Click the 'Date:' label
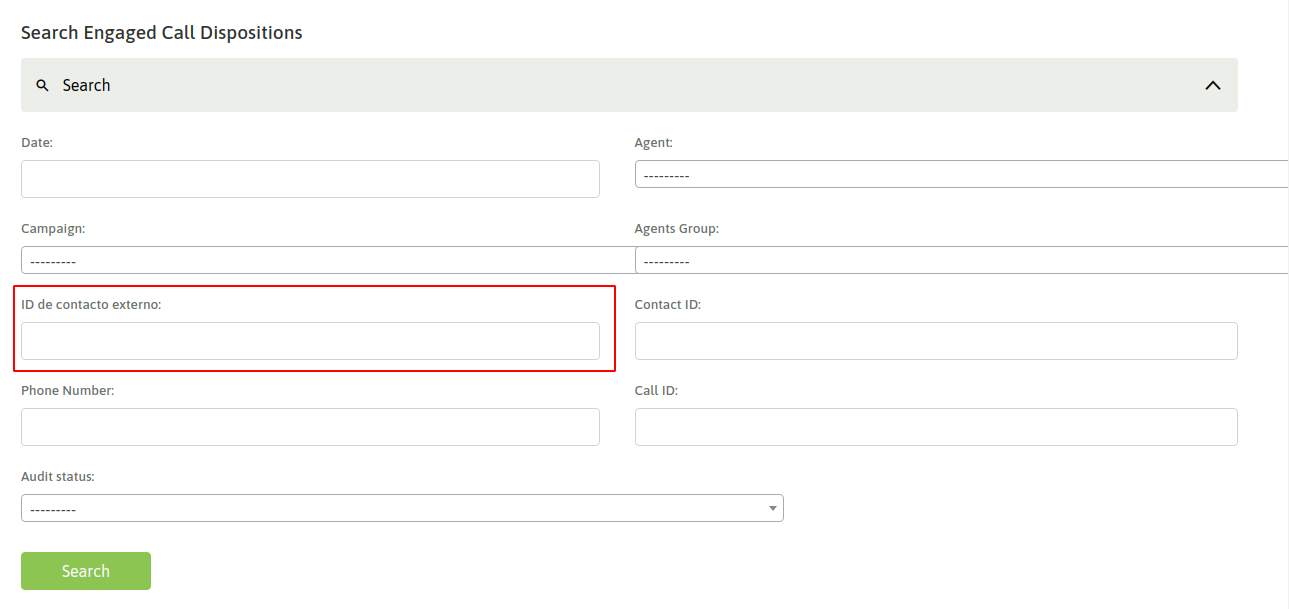 37,143
